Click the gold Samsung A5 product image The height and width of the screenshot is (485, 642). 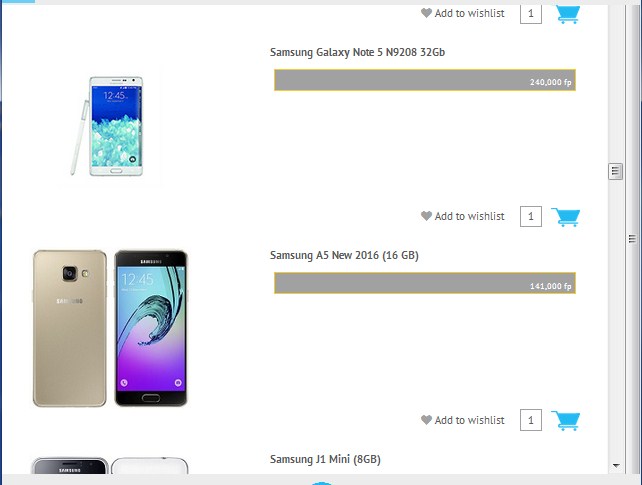70,329
